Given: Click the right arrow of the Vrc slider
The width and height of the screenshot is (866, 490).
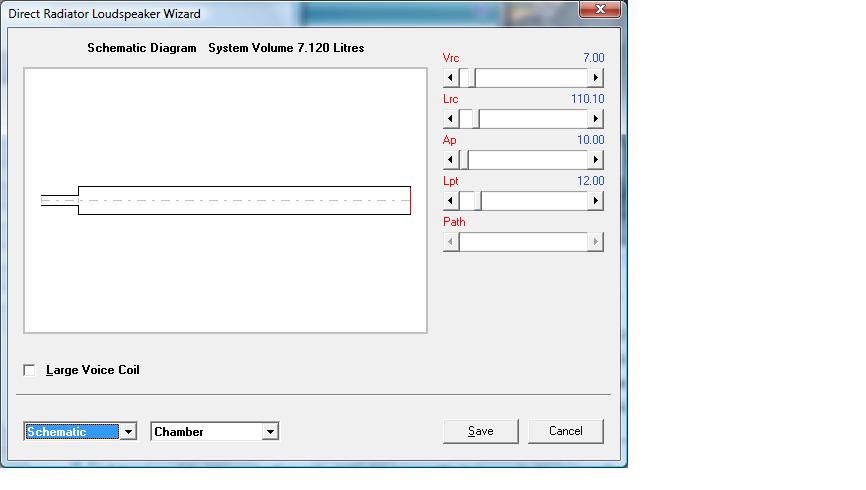Looking at the screenshot, I should pos(595,78).
